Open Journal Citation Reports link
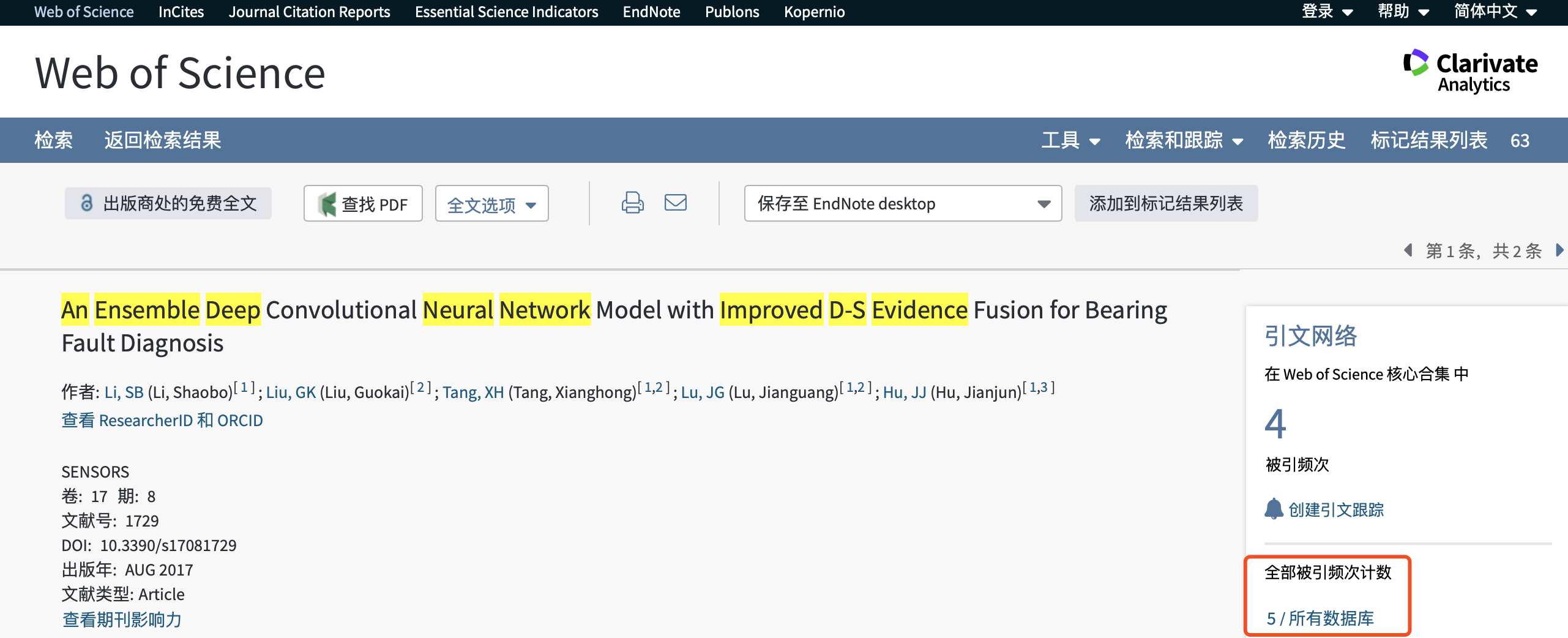The image size is (1568, 638). click(309, 12)
